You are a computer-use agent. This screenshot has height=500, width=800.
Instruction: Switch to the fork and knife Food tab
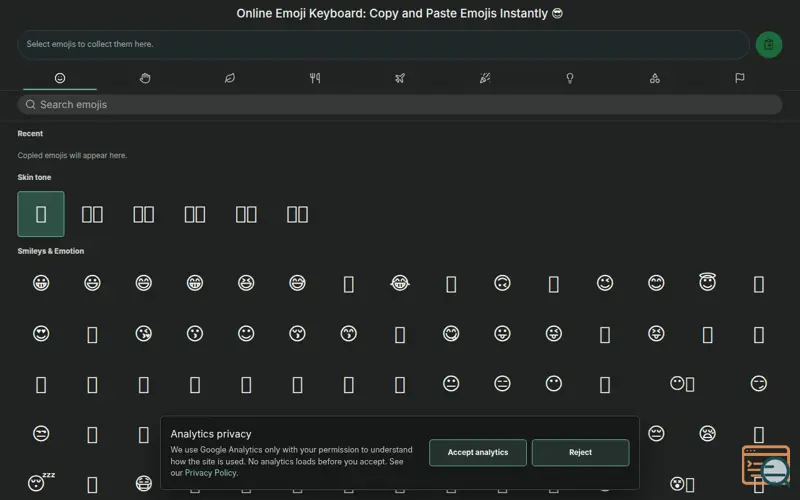coord(315,78)
